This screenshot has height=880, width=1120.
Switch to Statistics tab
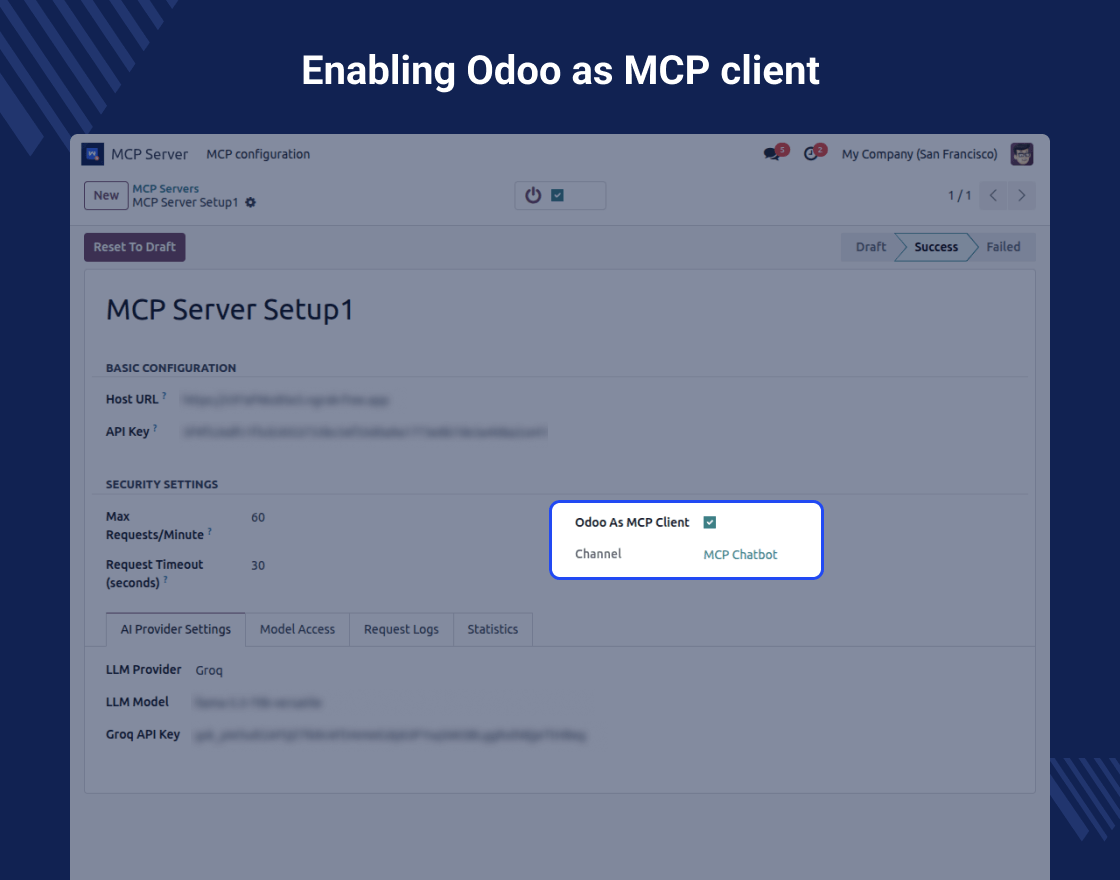pos(493,629)
